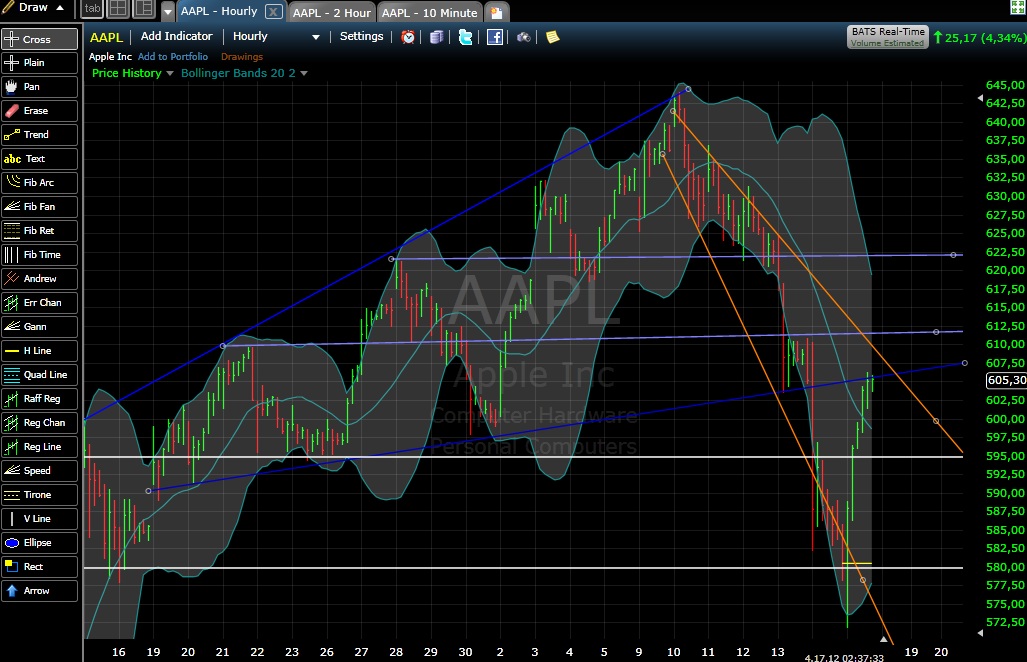Screen dimensions: 1027x662
Task: Open the yellow sticky note icon
Action: tap(552, 36)
